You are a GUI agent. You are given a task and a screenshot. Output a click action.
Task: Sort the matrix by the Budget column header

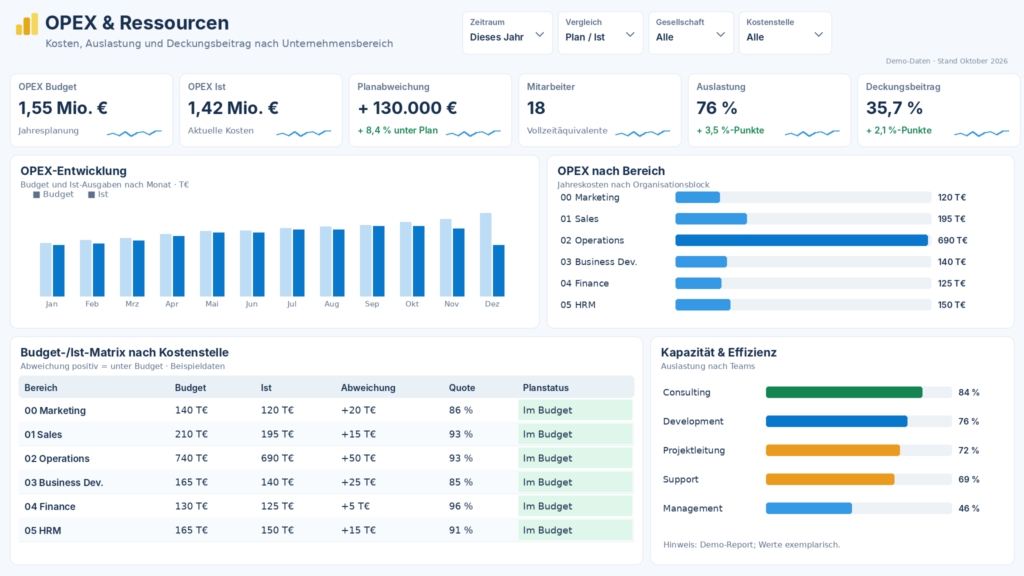[x=190, y=388]
